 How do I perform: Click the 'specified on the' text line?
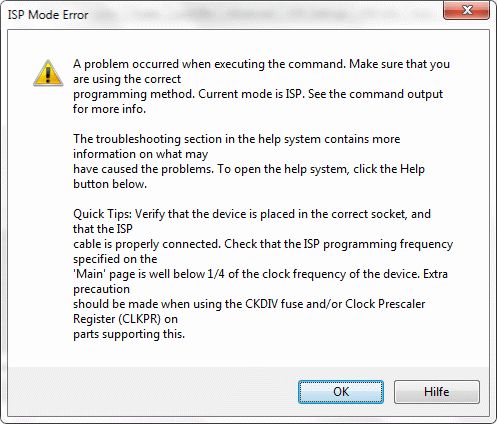[115, 259]
